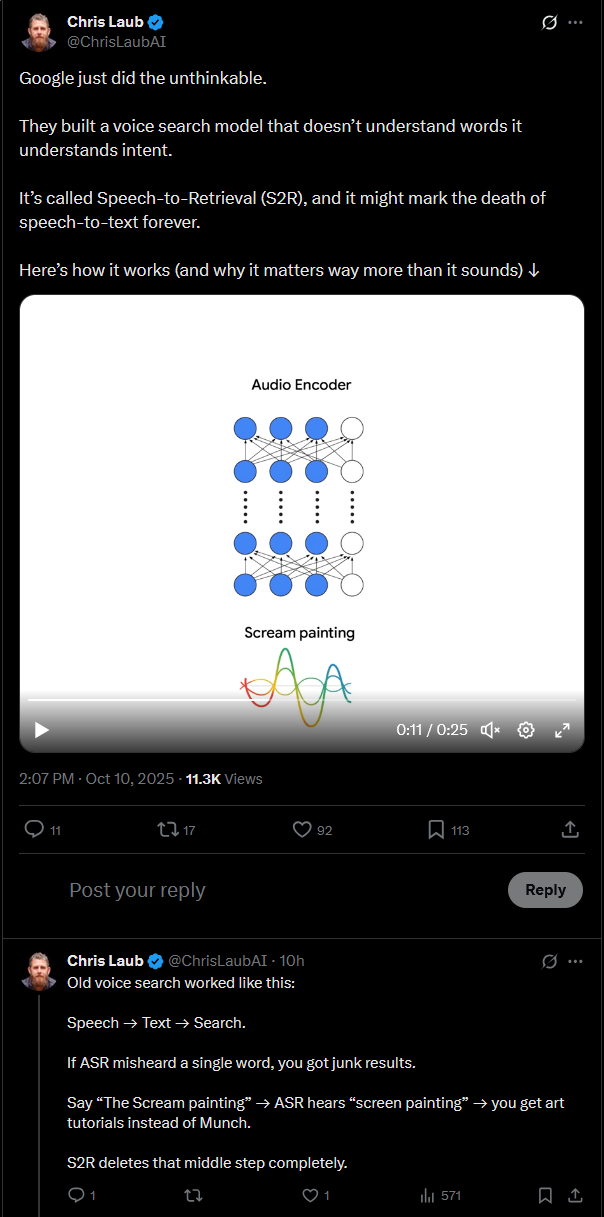Screen dimensions: 604x1217
Task: Share the main post
Action: click(x=570, y=829)
